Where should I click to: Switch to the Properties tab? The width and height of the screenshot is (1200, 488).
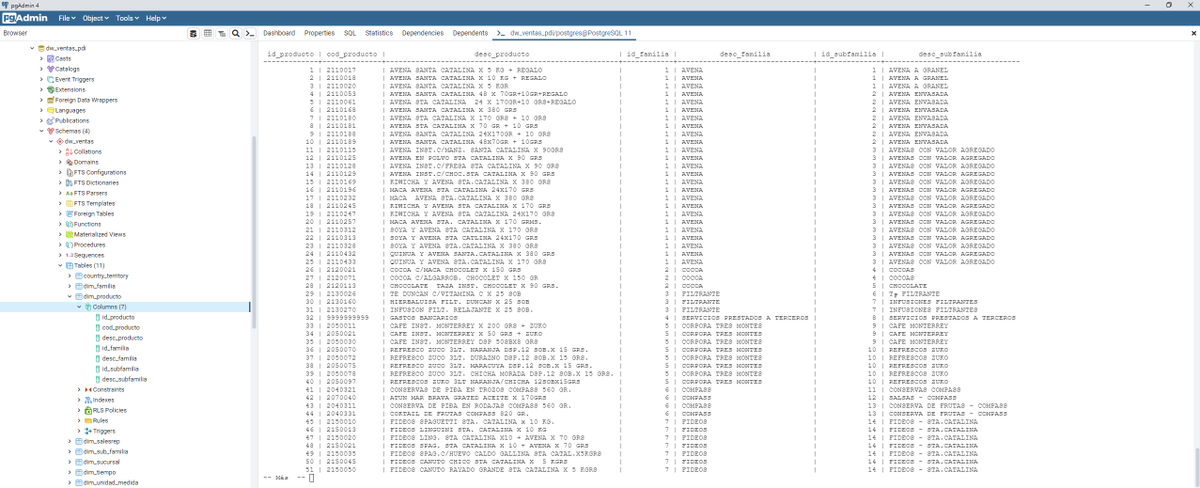point(319,33)
